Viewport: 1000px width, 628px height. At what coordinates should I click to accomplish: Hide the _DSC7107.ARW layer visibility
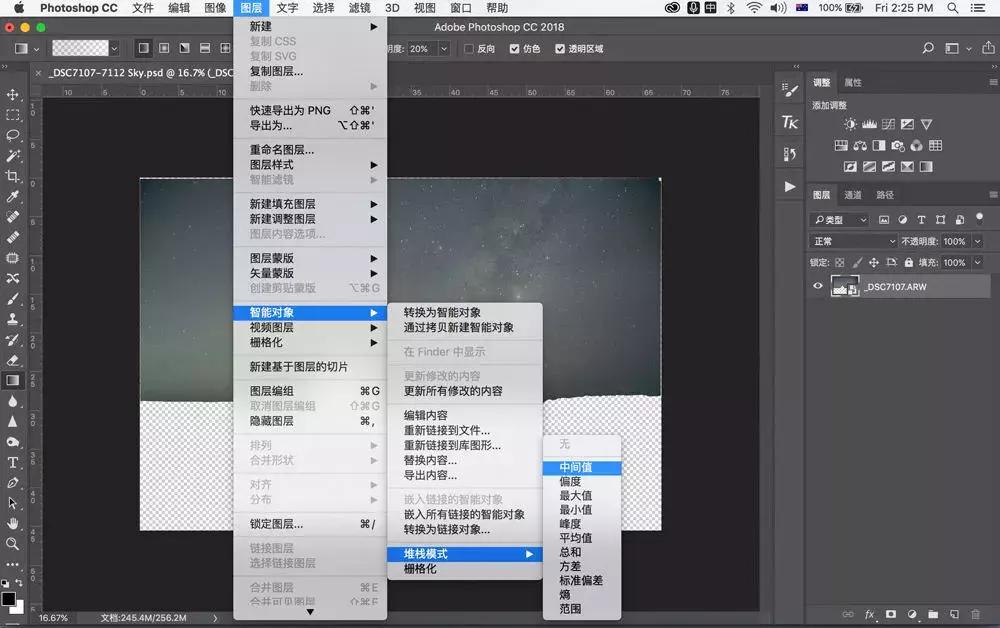point(818,285)
